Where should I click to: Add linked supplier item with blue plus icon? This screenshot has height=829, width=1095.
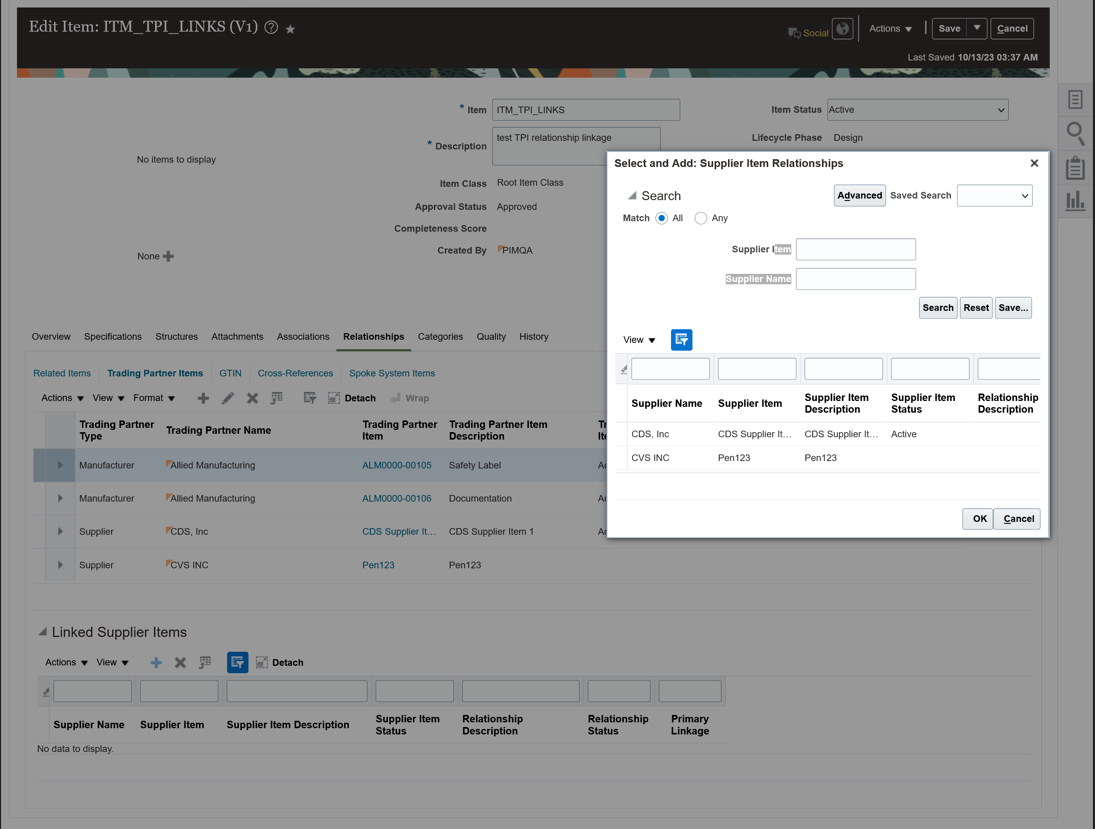(x=156, y=663)
